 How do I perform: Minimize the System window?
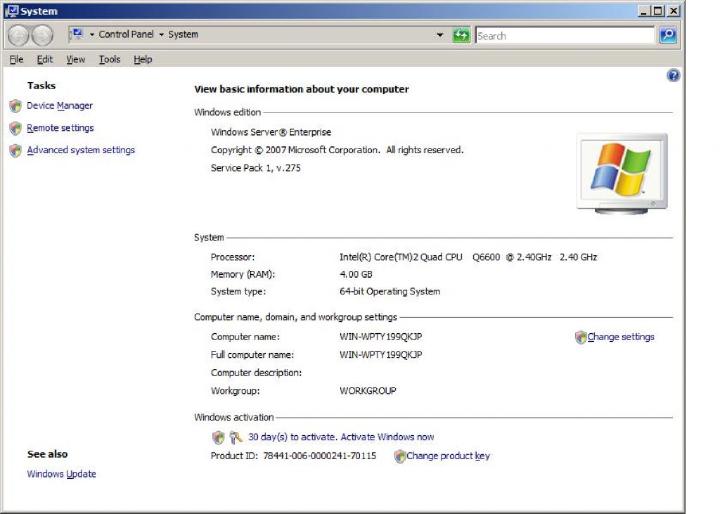(643, 11)
